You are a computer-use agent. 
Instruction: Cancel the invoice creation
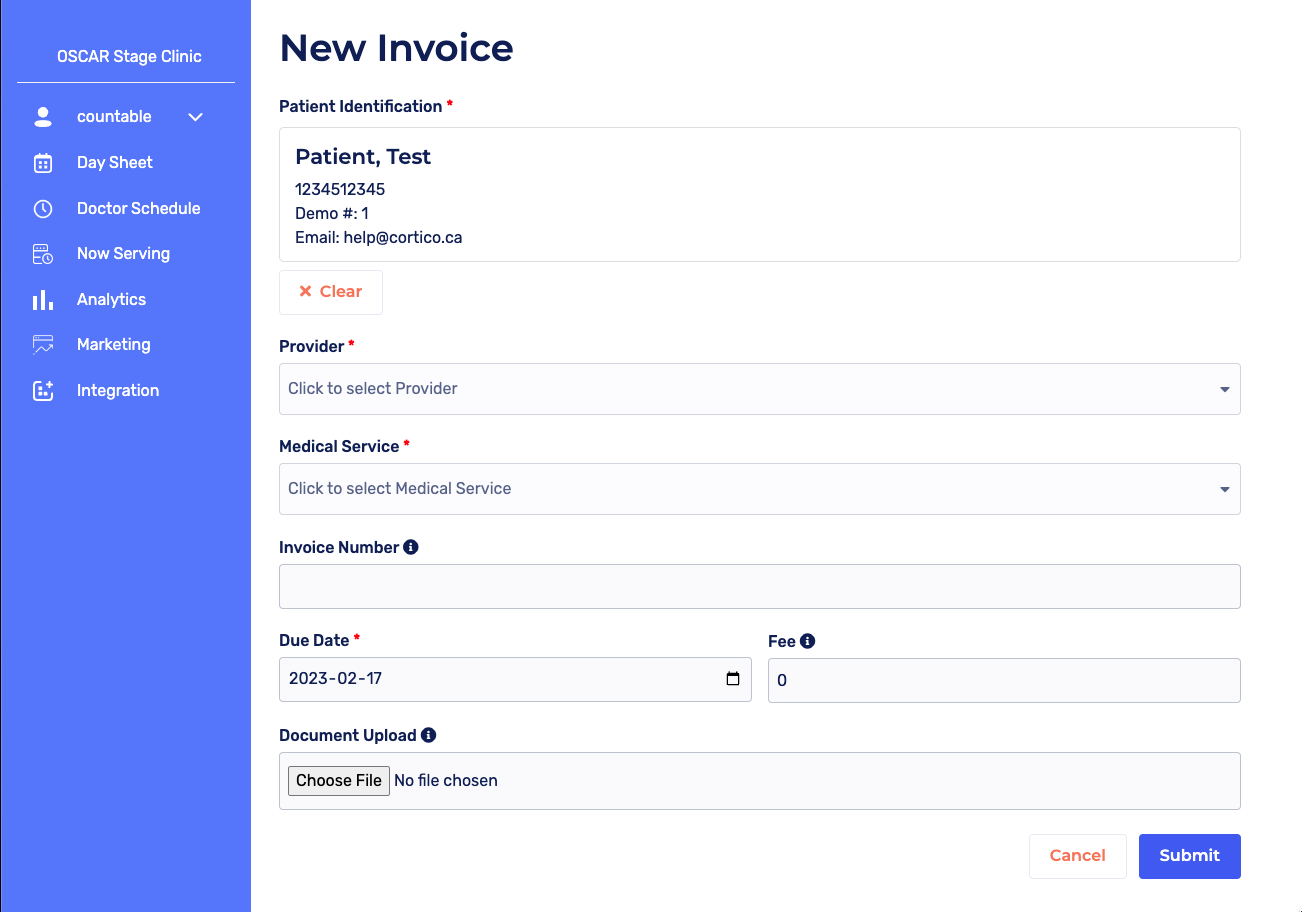pos(1077,856)
